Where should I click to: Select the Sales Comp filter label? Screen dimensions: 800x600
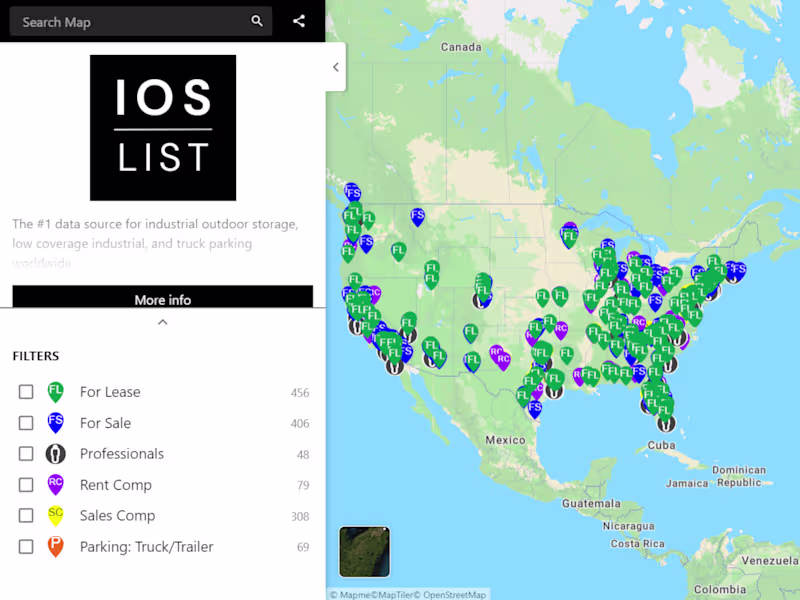click(x=117, y=516)
